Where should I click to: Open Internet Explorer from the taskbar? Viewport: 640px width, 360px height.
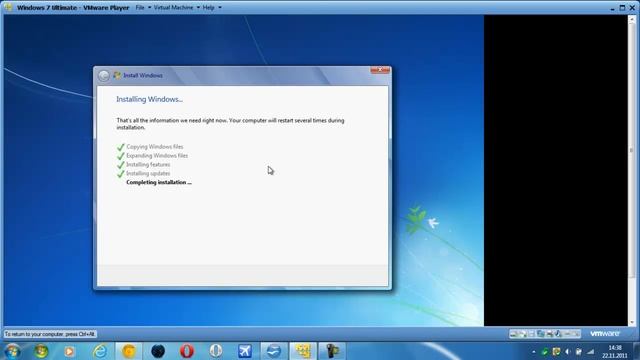point(100,351)
